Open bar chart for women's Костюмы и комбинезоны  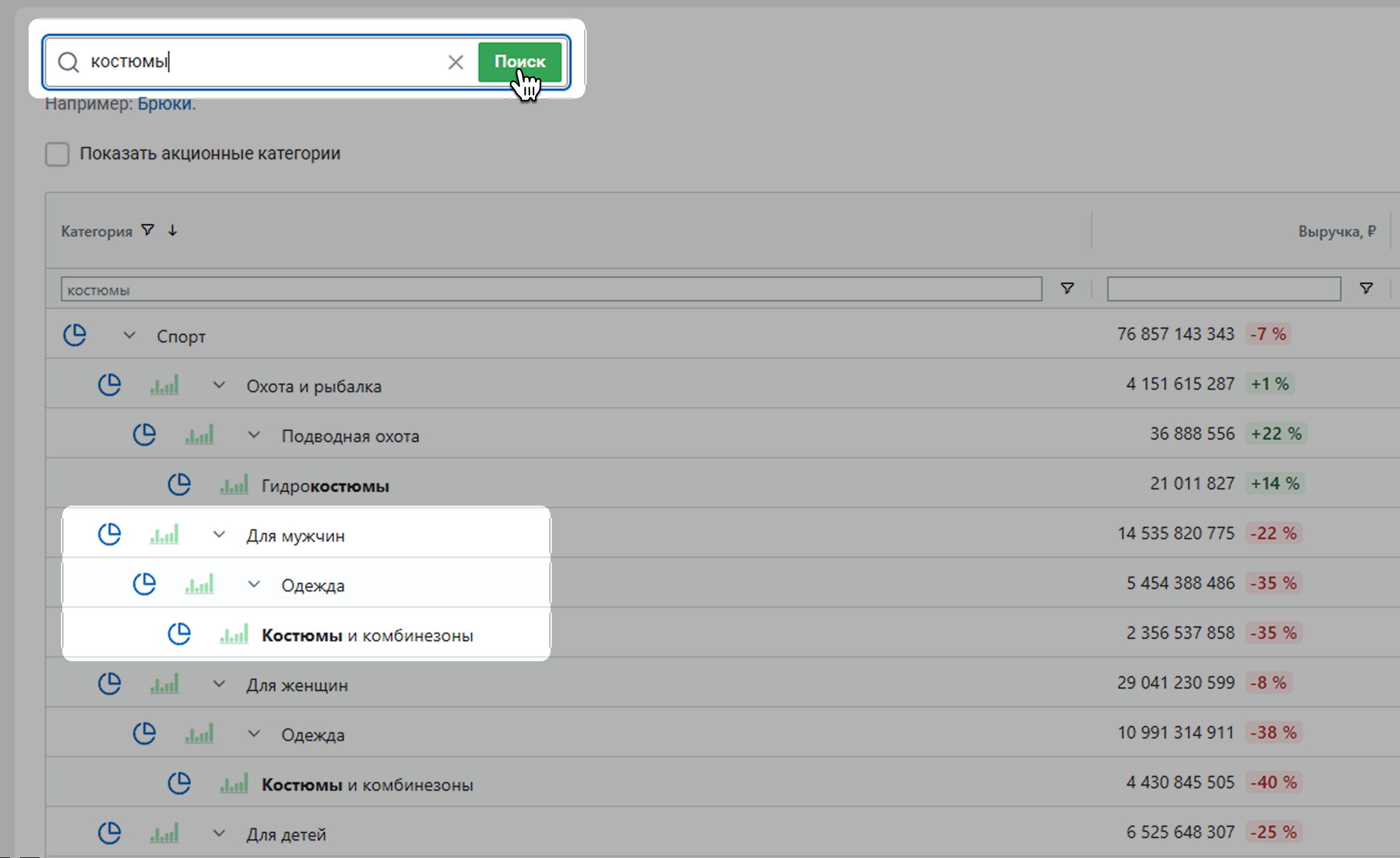pos(234,783)
